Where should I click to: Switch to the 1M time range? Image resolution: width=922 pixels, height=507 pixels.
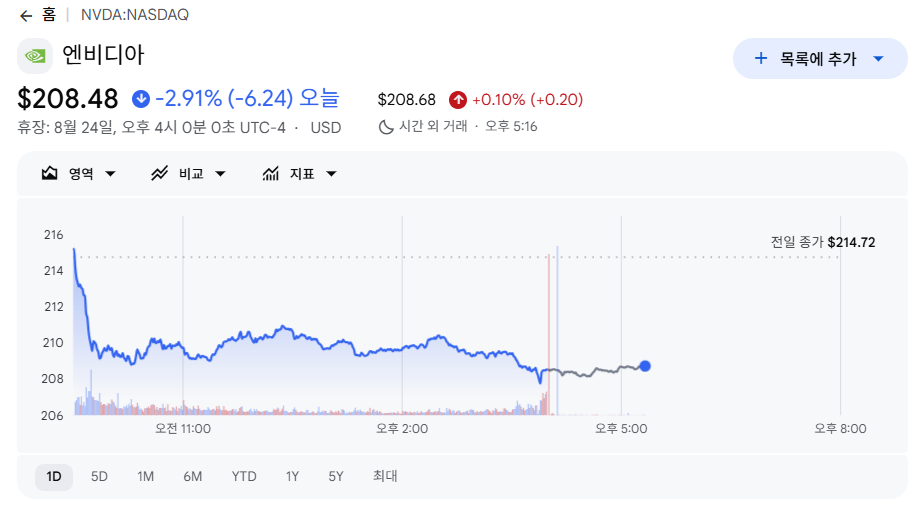[146, 476]
